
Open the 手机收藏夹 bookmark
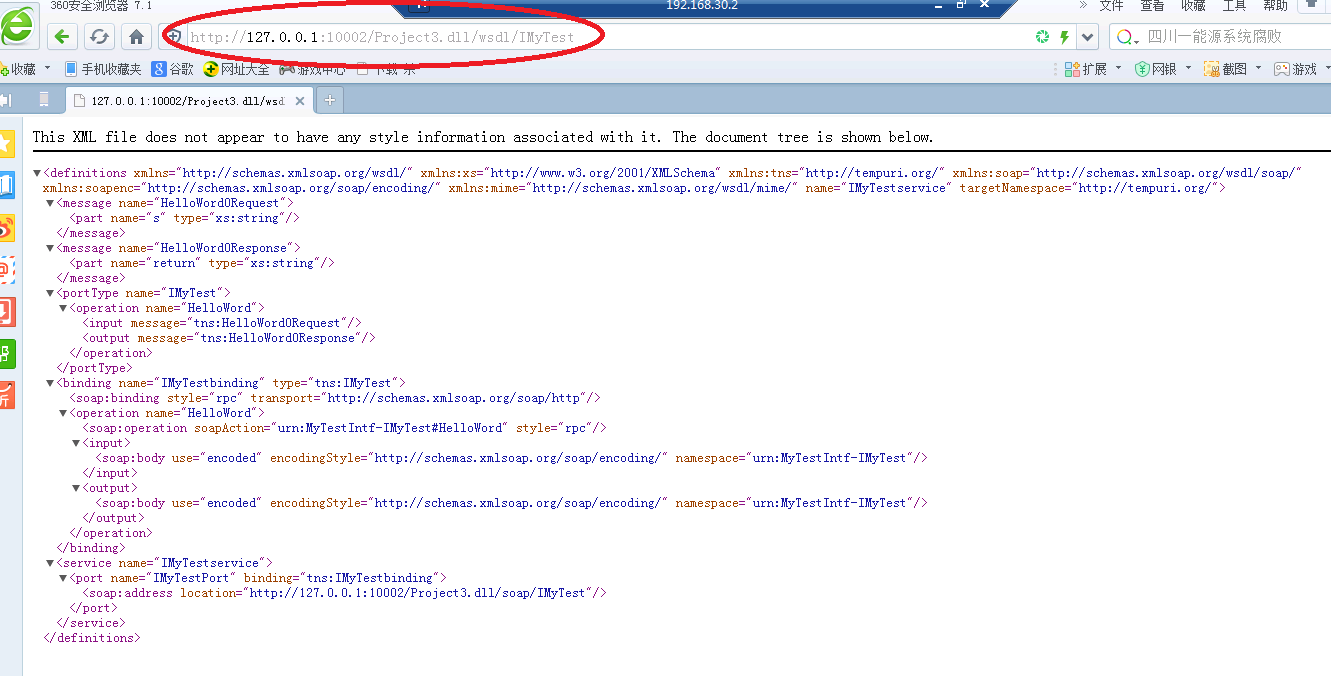coord(102,69)
